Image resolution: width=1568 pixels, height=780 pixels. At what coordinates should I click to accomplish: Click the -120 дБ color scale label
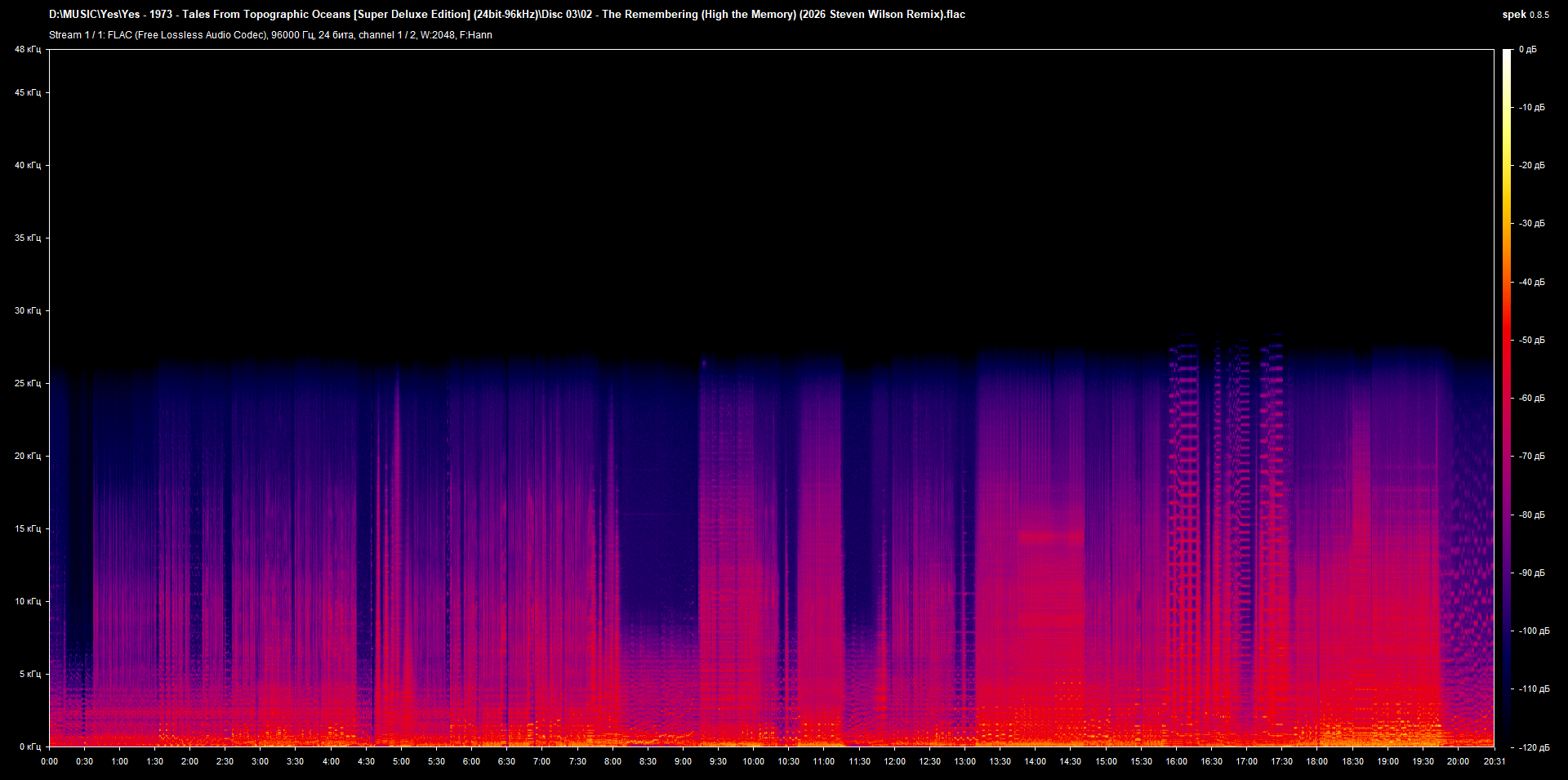1534,747
